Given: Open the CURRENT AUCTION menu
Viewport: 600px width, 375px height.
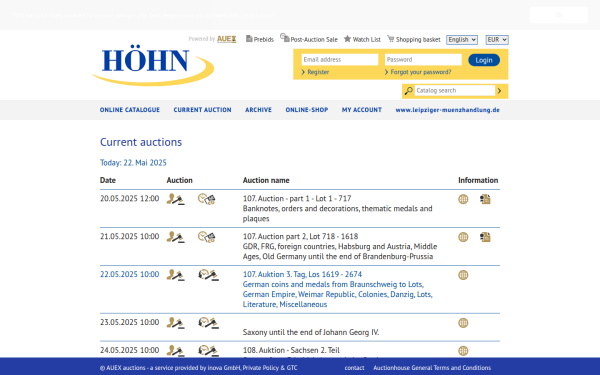Looking at the screenshot, I should [x=202, y=110].
